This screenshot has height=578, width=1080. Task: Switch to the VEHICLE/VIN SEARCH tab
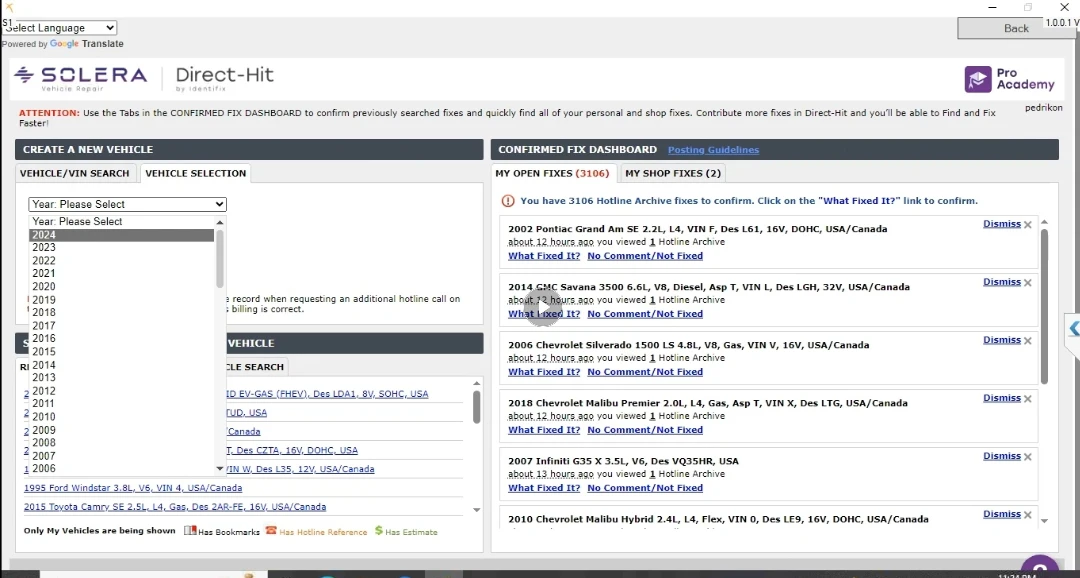[74, 173]
